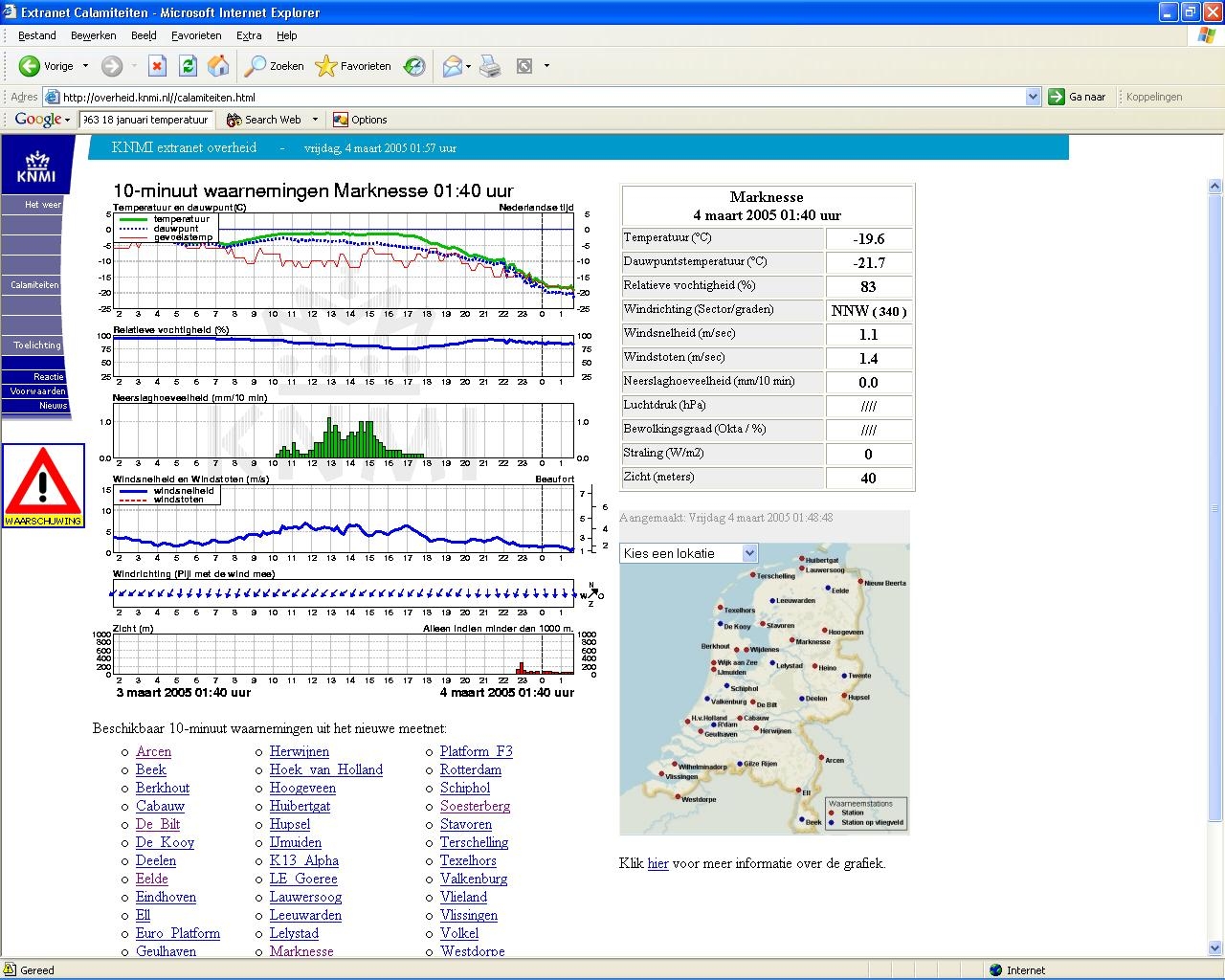Click the Stop loading red X icon
This screenshot has height=980, width=1225.
pos(158,66)
